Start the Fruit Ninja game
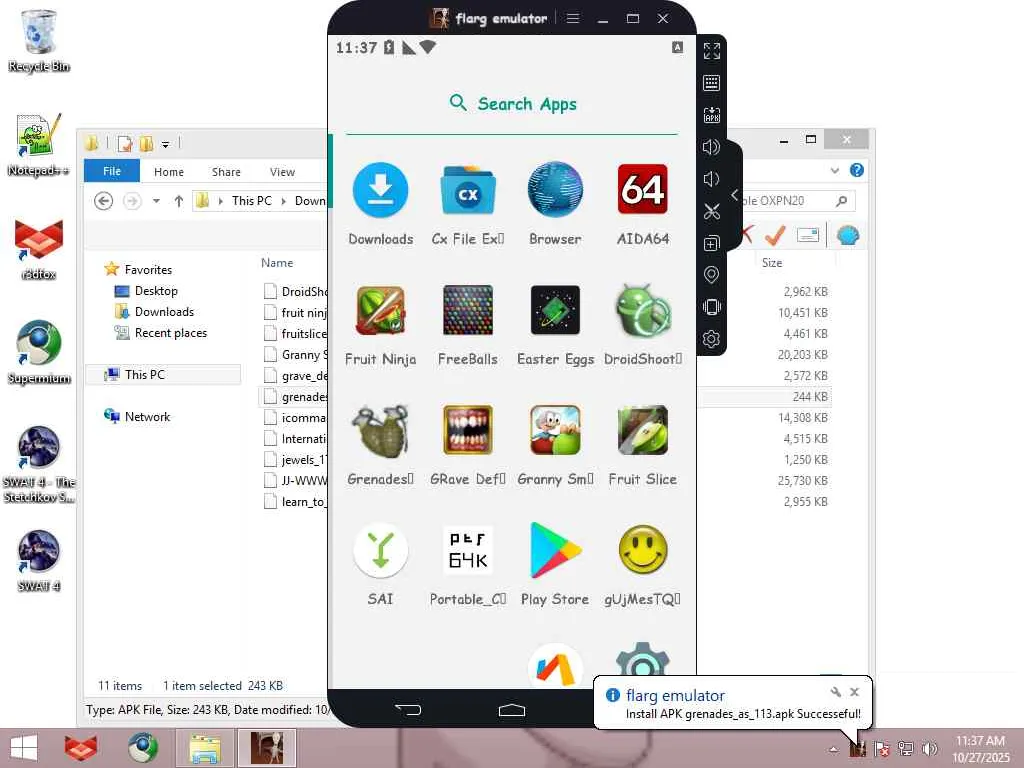1024x768 pixels. [381, 310]
